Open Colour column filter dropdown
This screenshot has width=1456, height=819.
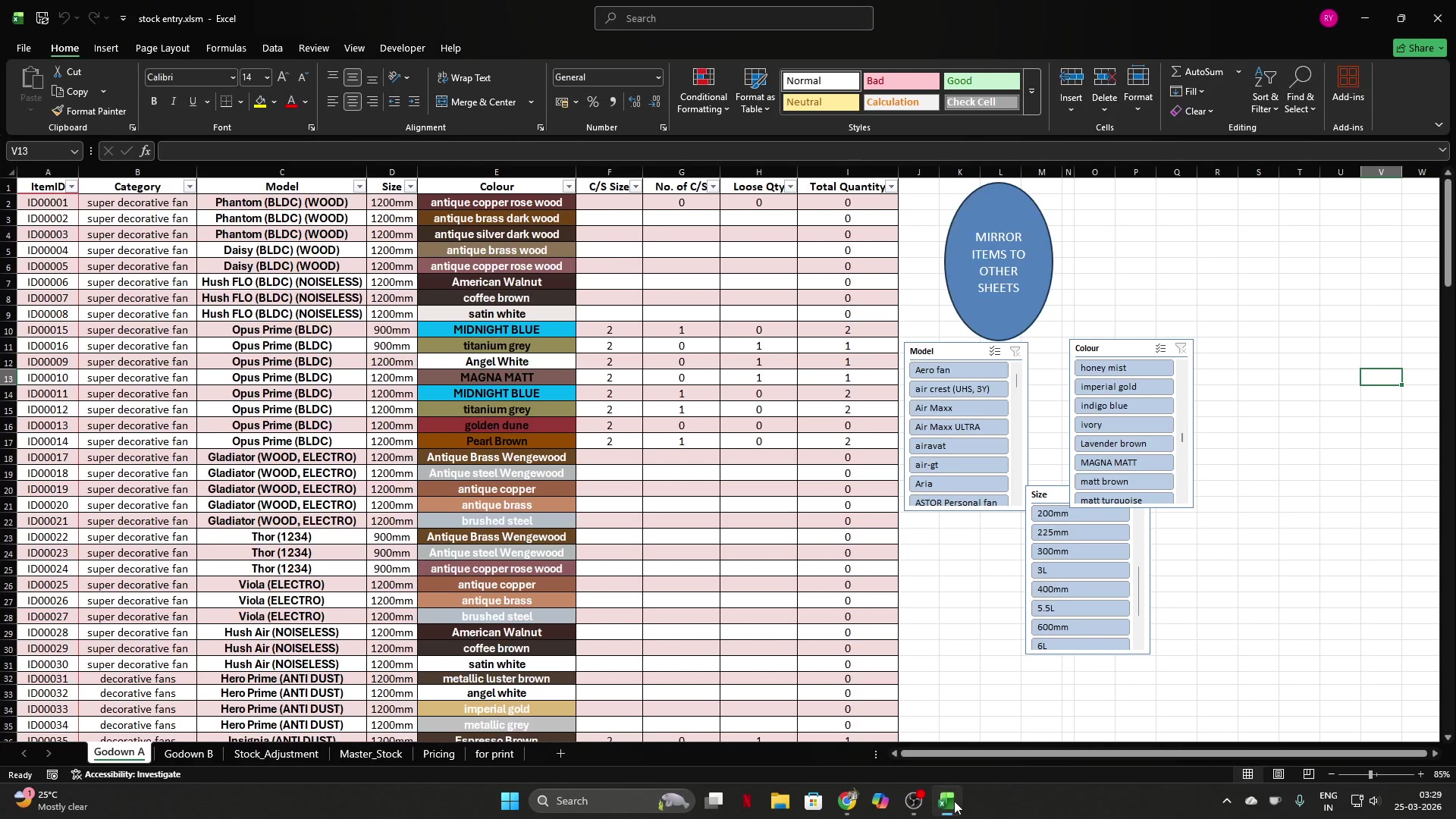569,187
